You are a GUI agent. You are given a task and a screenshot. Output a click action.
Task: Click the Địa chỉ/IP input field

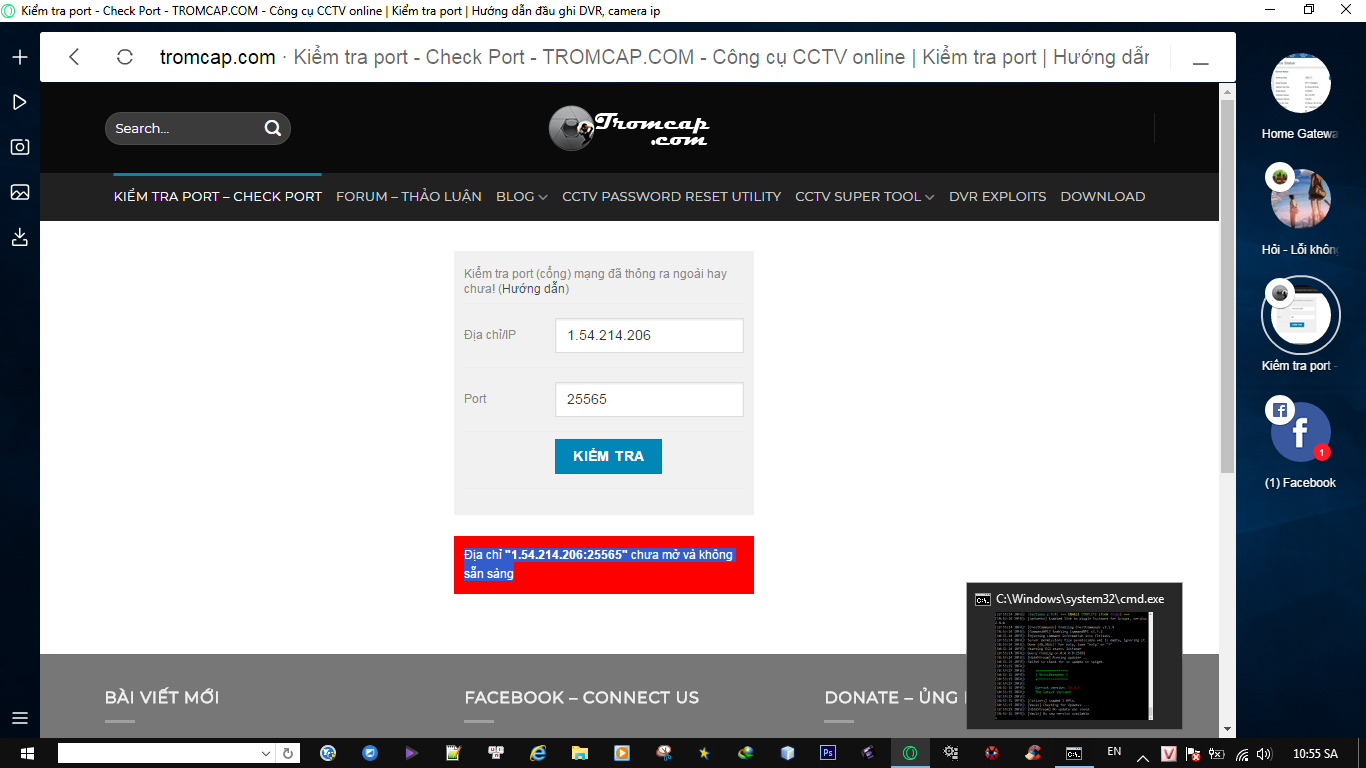[649, 336]
